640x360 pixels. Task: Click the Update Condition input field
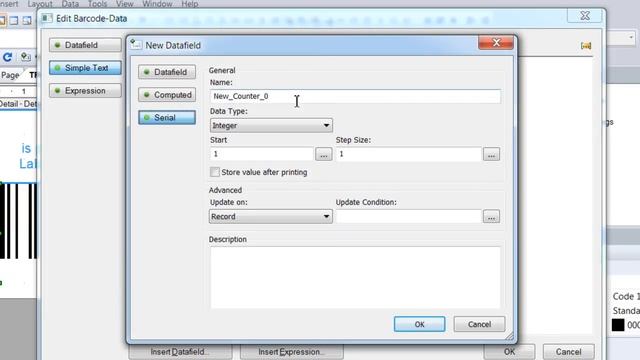click(x=409, y=216)
